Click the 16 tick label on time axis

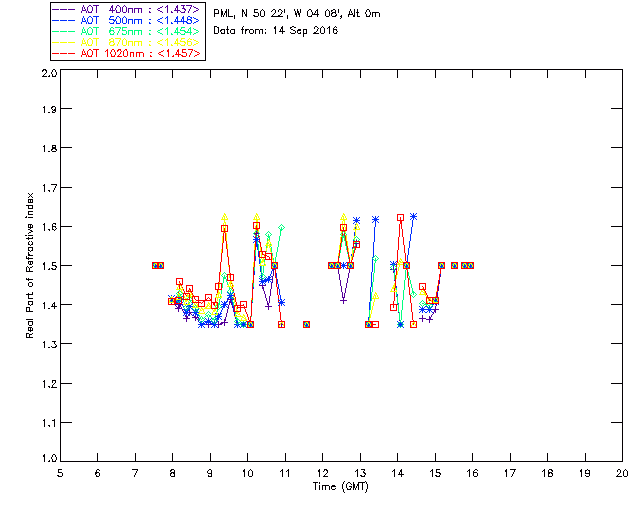[472, 474]
